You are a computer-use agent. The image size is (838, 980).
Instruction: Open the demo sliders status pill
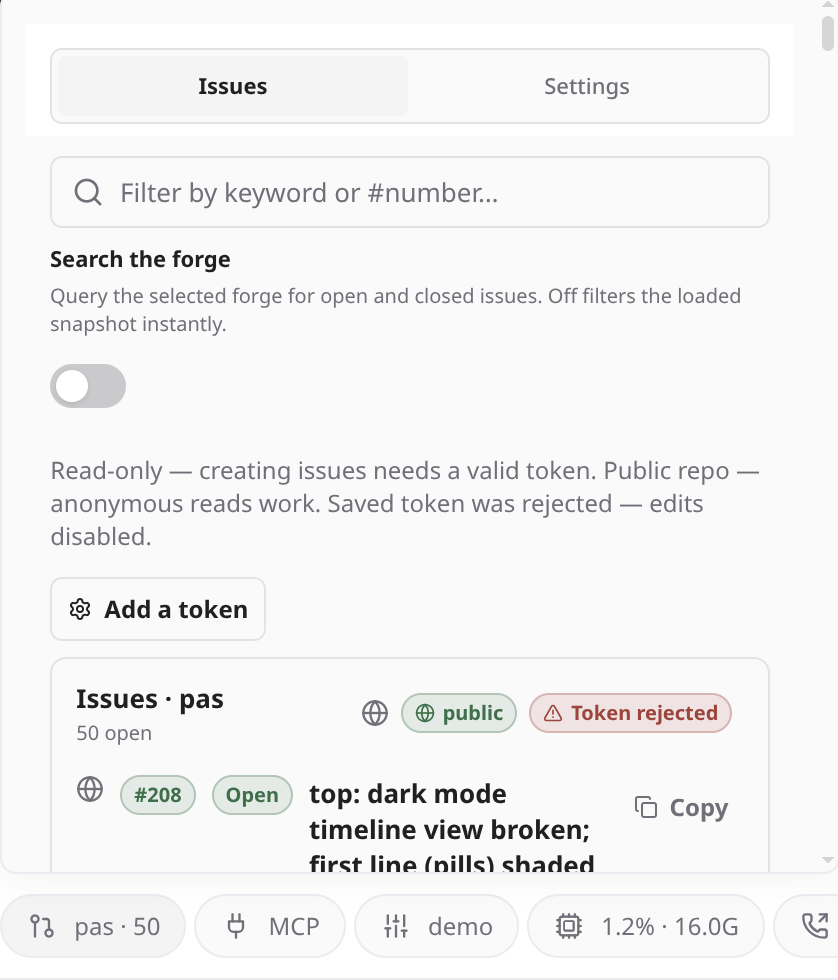tap(436, 926)
